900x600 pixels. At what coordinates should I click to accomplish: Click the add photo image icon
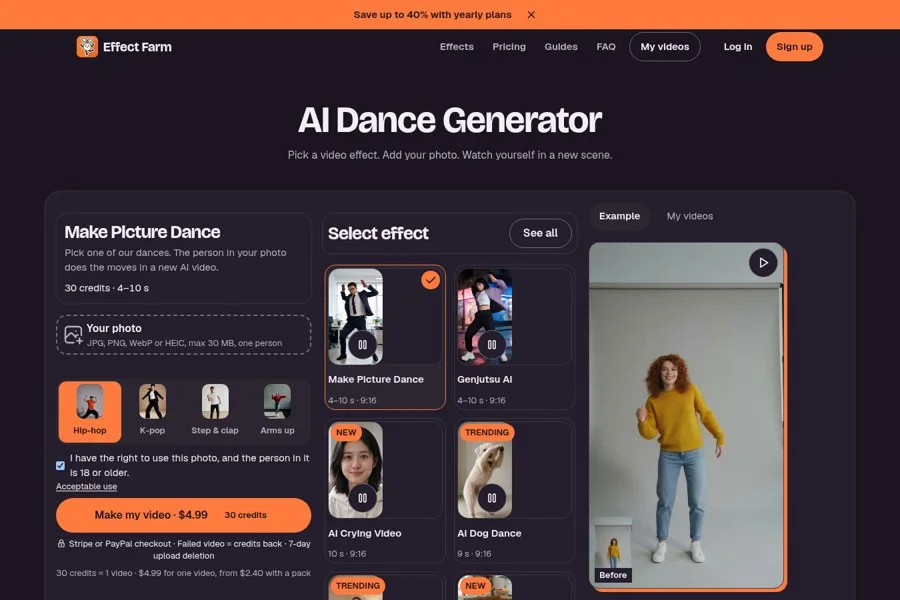pyautogui.click(x=73, y=335)
